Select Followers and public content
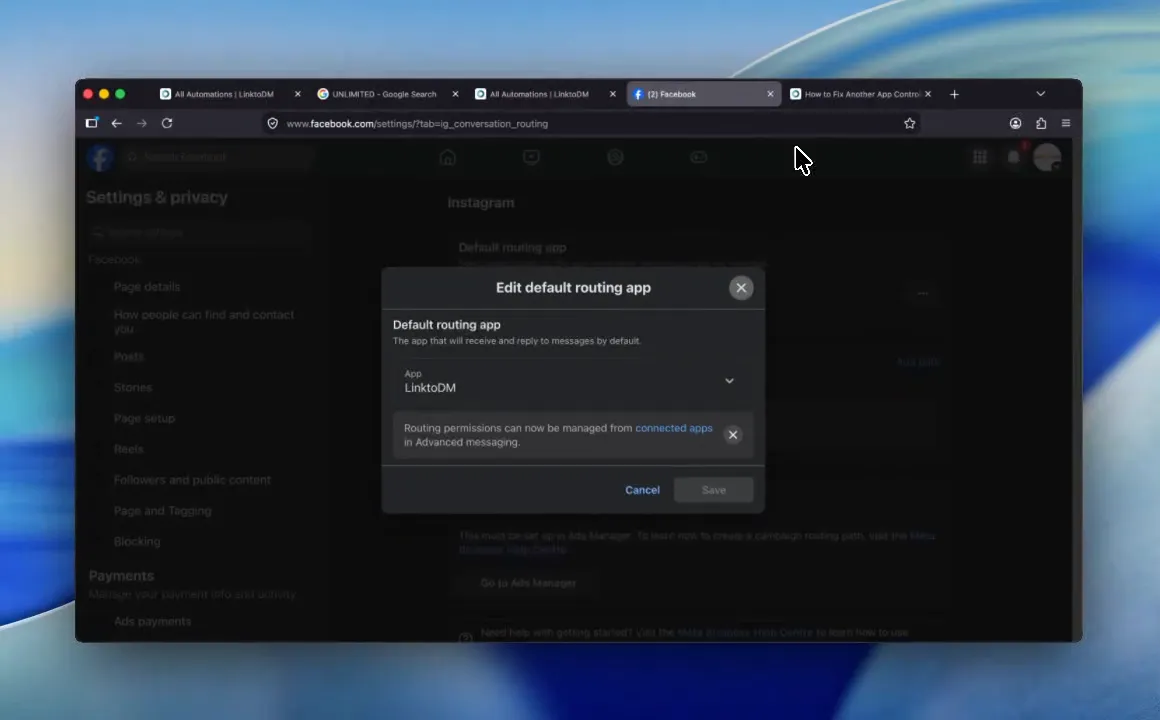Image resolution: width=1160 pixels, height=720 pixels. pos(192,480)
